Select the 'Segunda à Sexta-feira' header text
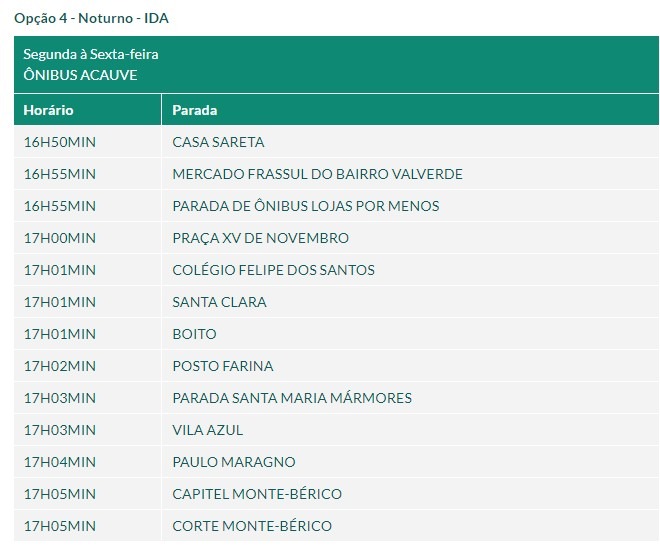This screenshot has height=549, width=660. pos(91,54)
